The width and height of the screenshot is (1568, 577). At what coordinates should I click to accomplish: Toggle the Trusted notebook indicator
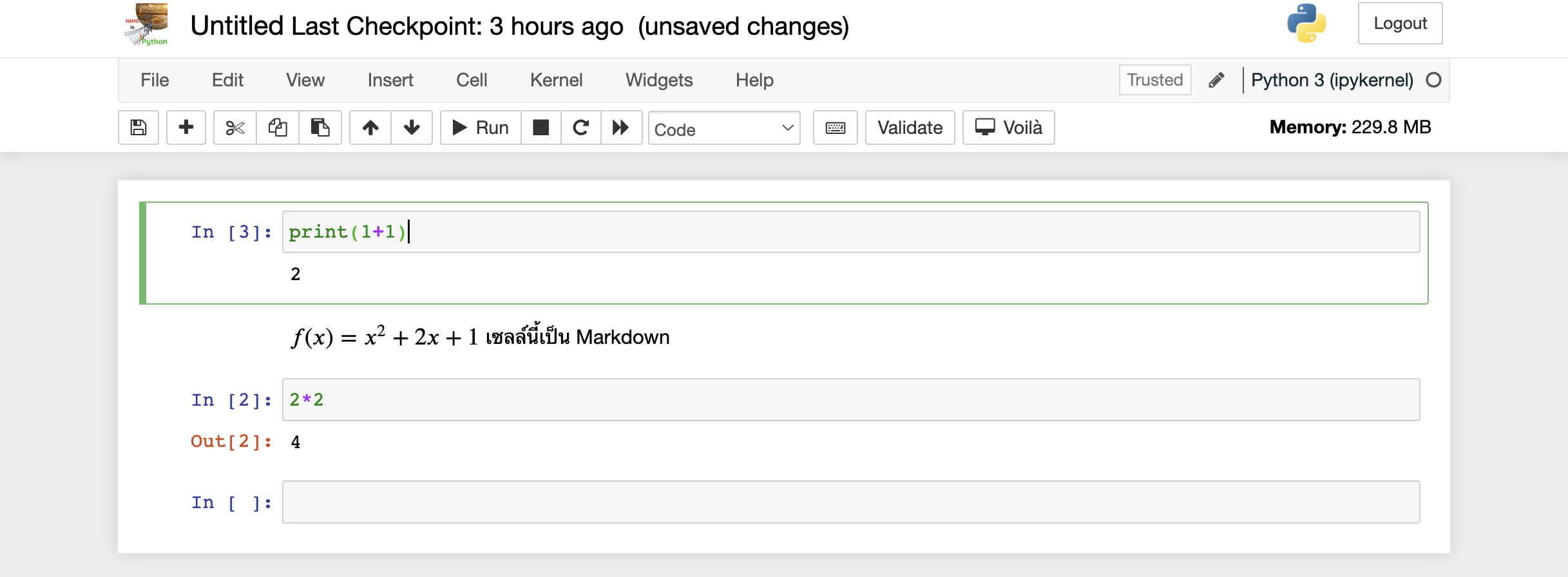click(x=1154, y=80)
